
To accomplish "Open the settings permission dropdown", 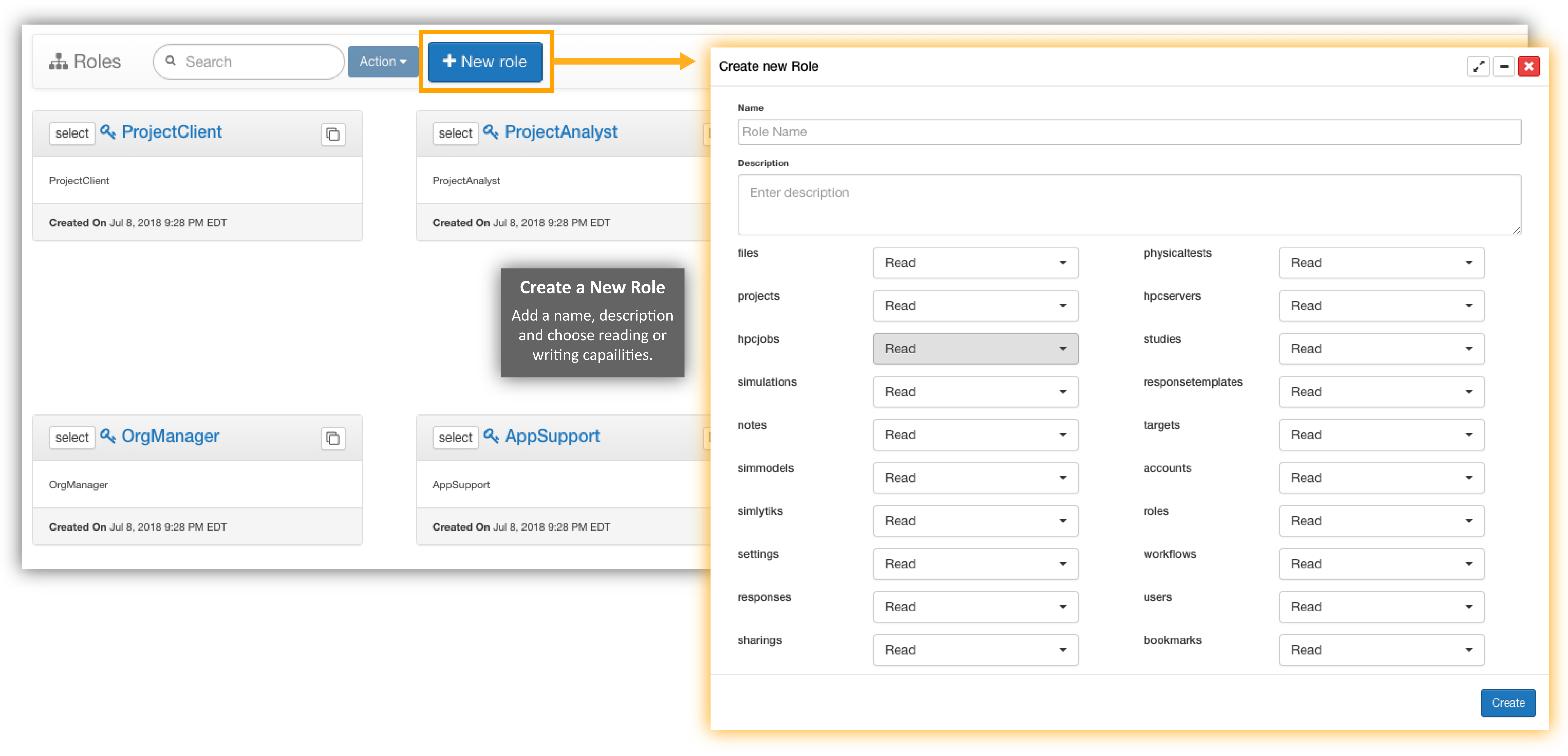I will (976, 564).
